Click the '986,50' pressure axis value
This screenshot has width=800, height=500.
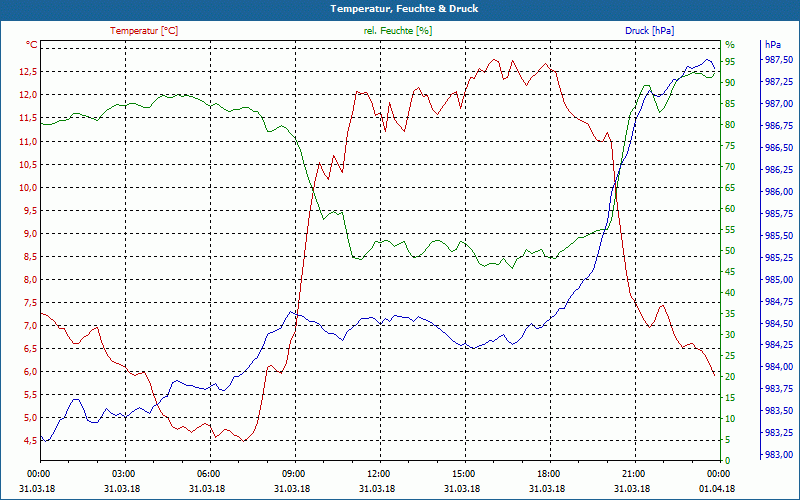tap(779, 147)
